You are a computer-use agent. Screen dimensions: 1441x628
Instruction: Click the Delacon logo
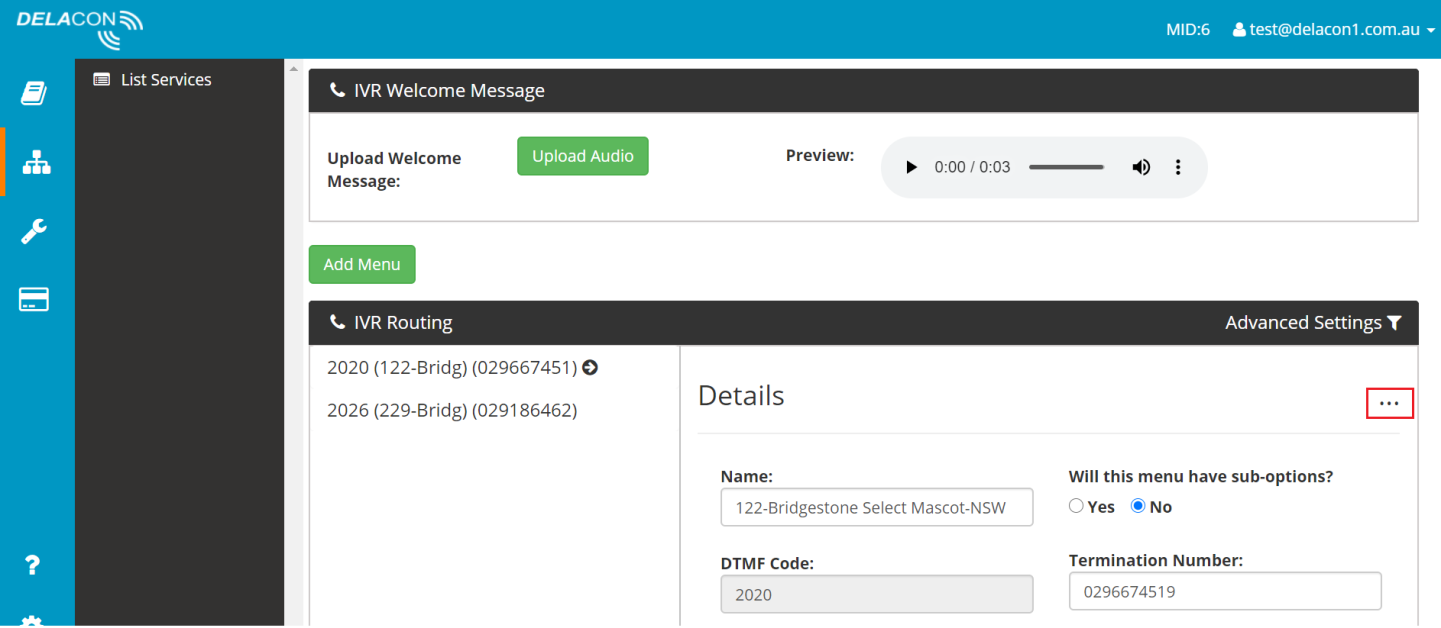[80, 28]
